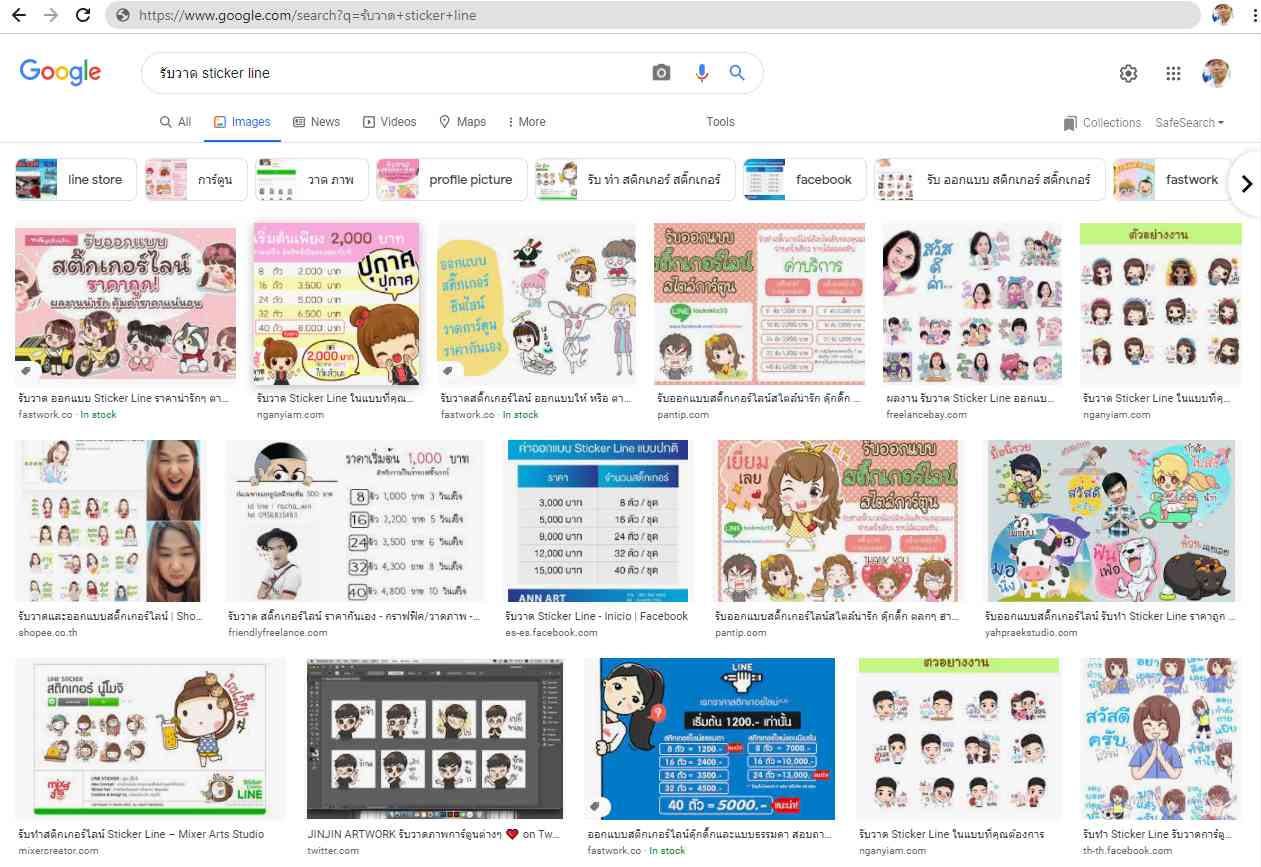The image size is (1261, 867).
Task: Expand the More search options menu
Action: (x=527, y=122)
